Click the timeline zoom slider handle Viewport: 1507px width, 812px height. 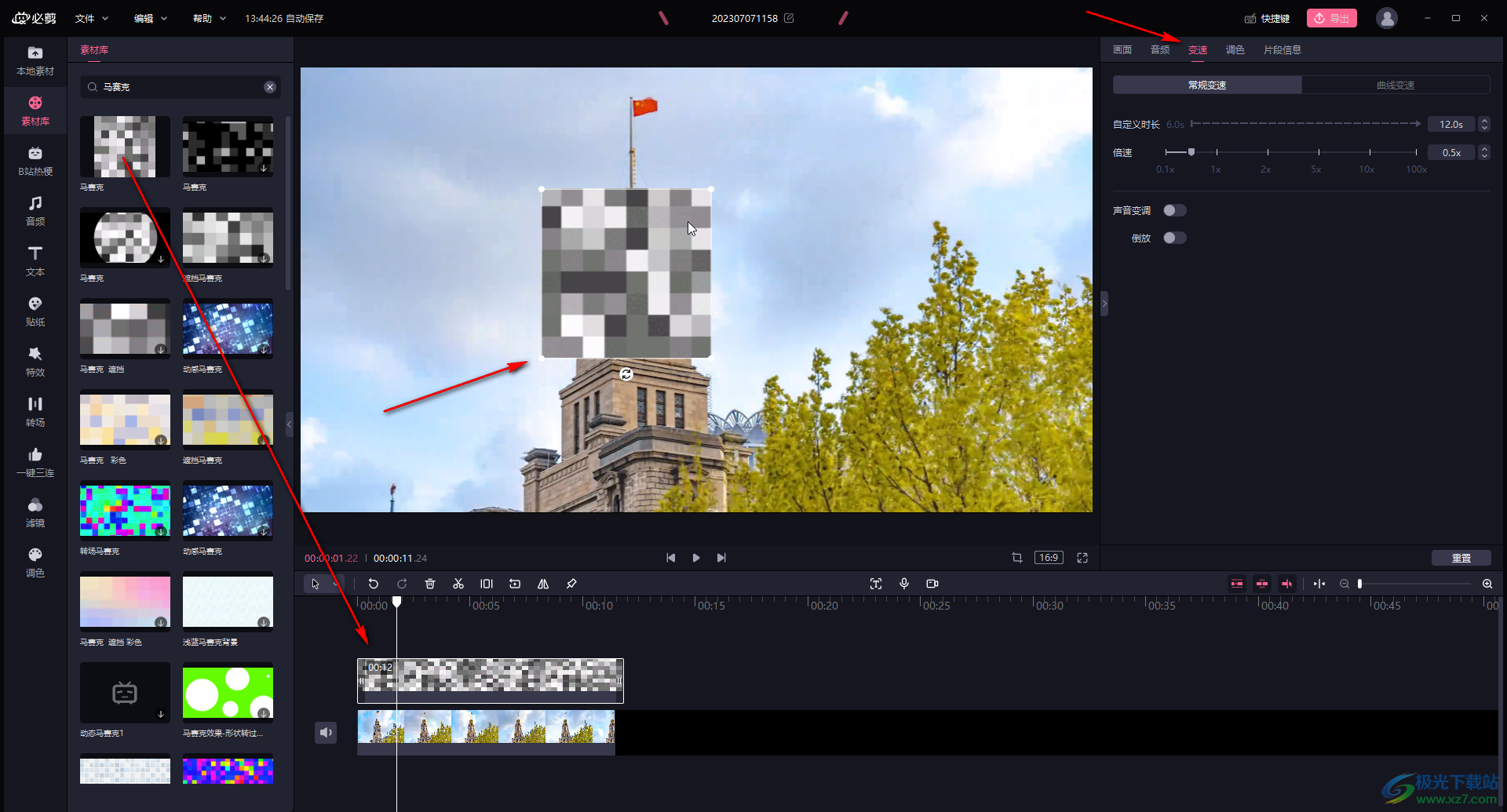pos(1360,584)
